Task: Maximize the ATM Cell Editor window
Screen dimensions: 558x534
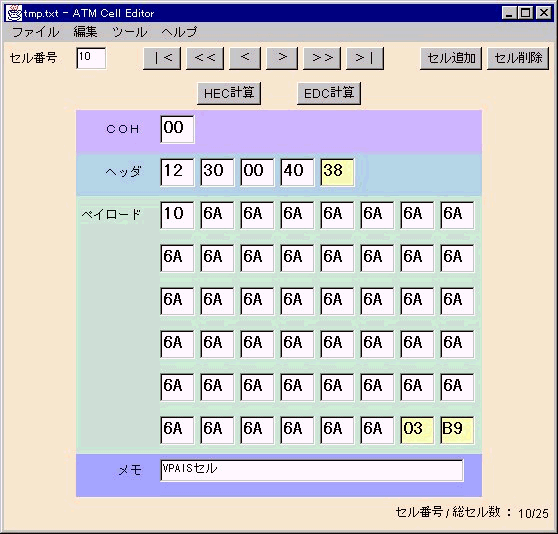Action: (526, 13)
